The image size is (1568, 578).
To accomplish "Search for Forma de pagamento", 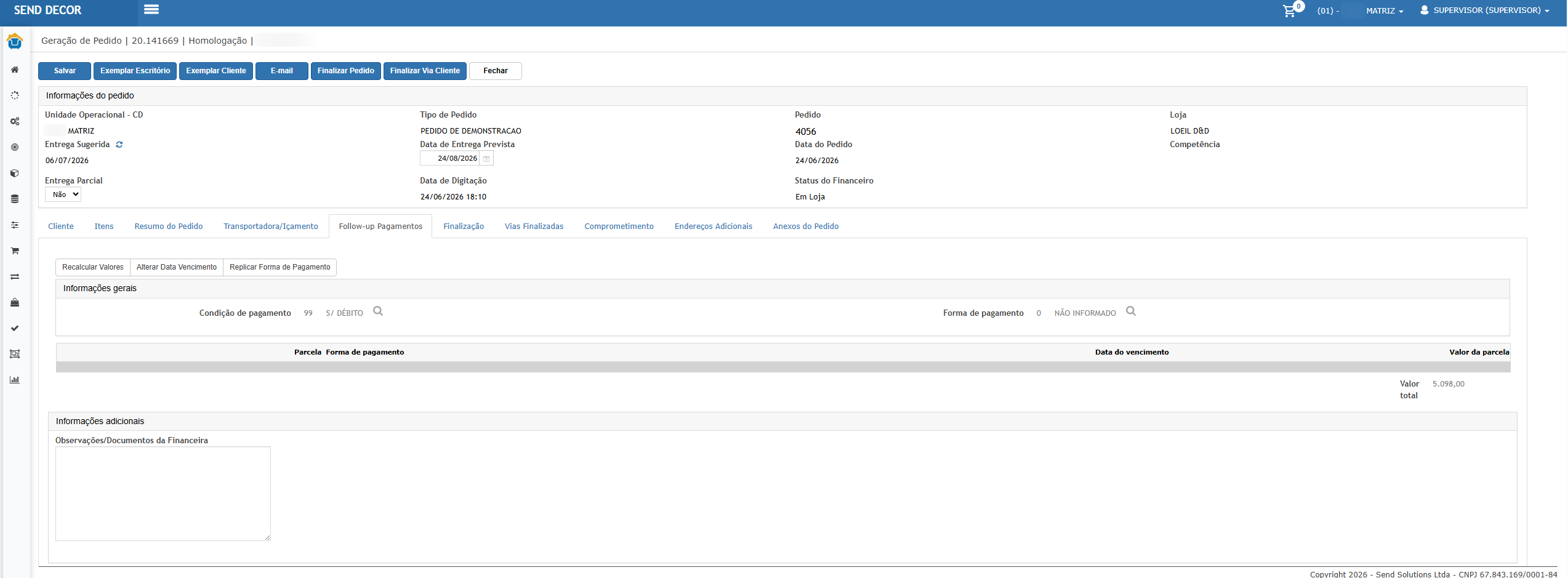I will click(1131, 311).
